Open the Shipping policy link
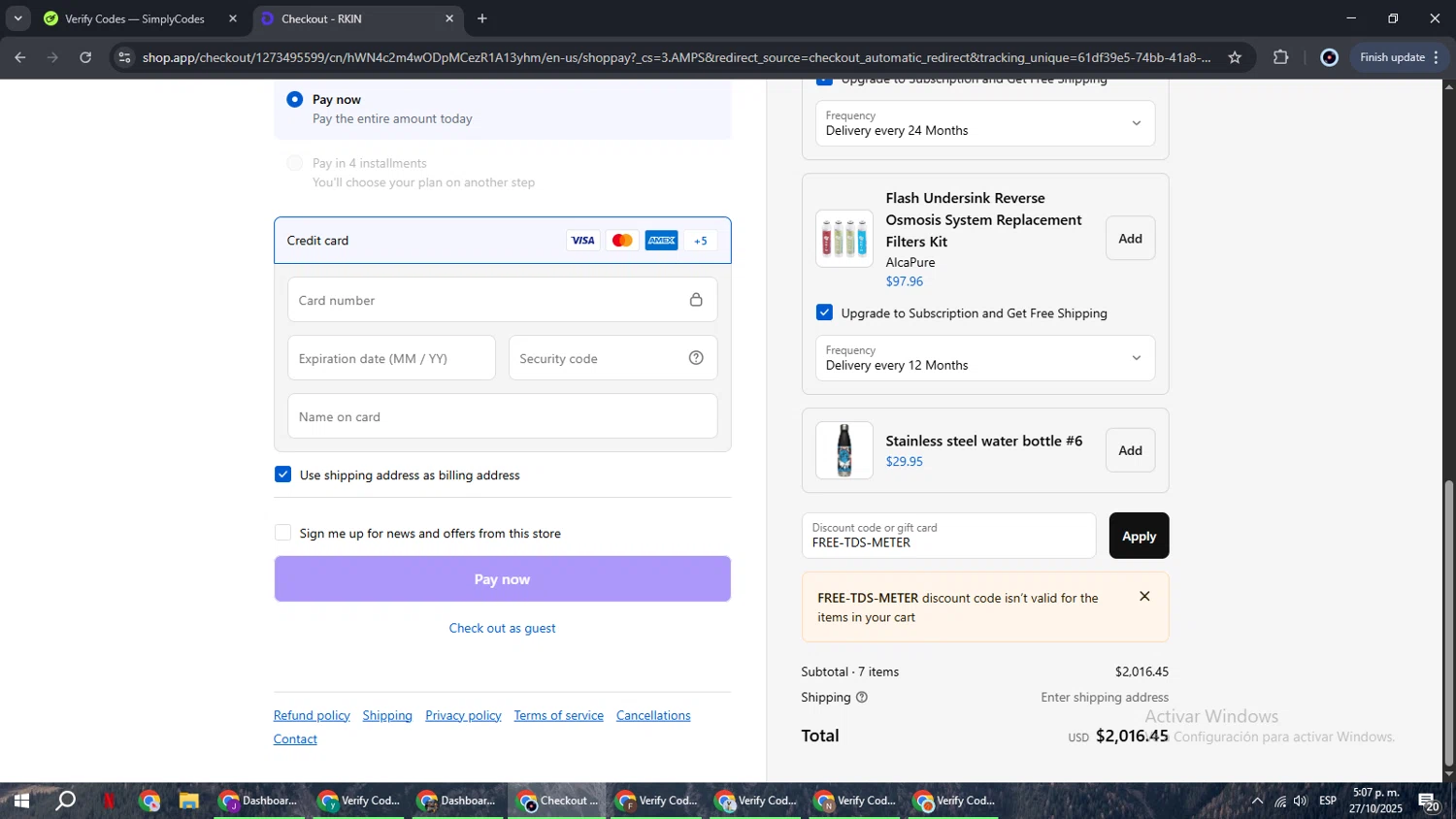The width and height of the screenshot is (1456, 819). (x=387, y=715)
